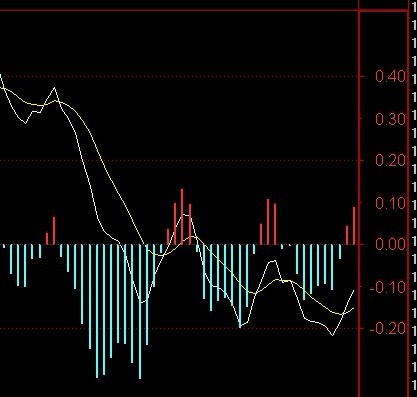Click the red vertical axis border line

(x=359, y=203)
